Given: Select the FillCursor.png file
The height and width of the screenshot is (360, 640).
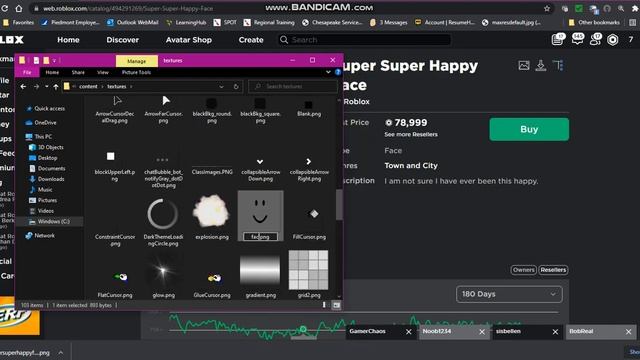Looking at the screenshot, I should [309, 222].
